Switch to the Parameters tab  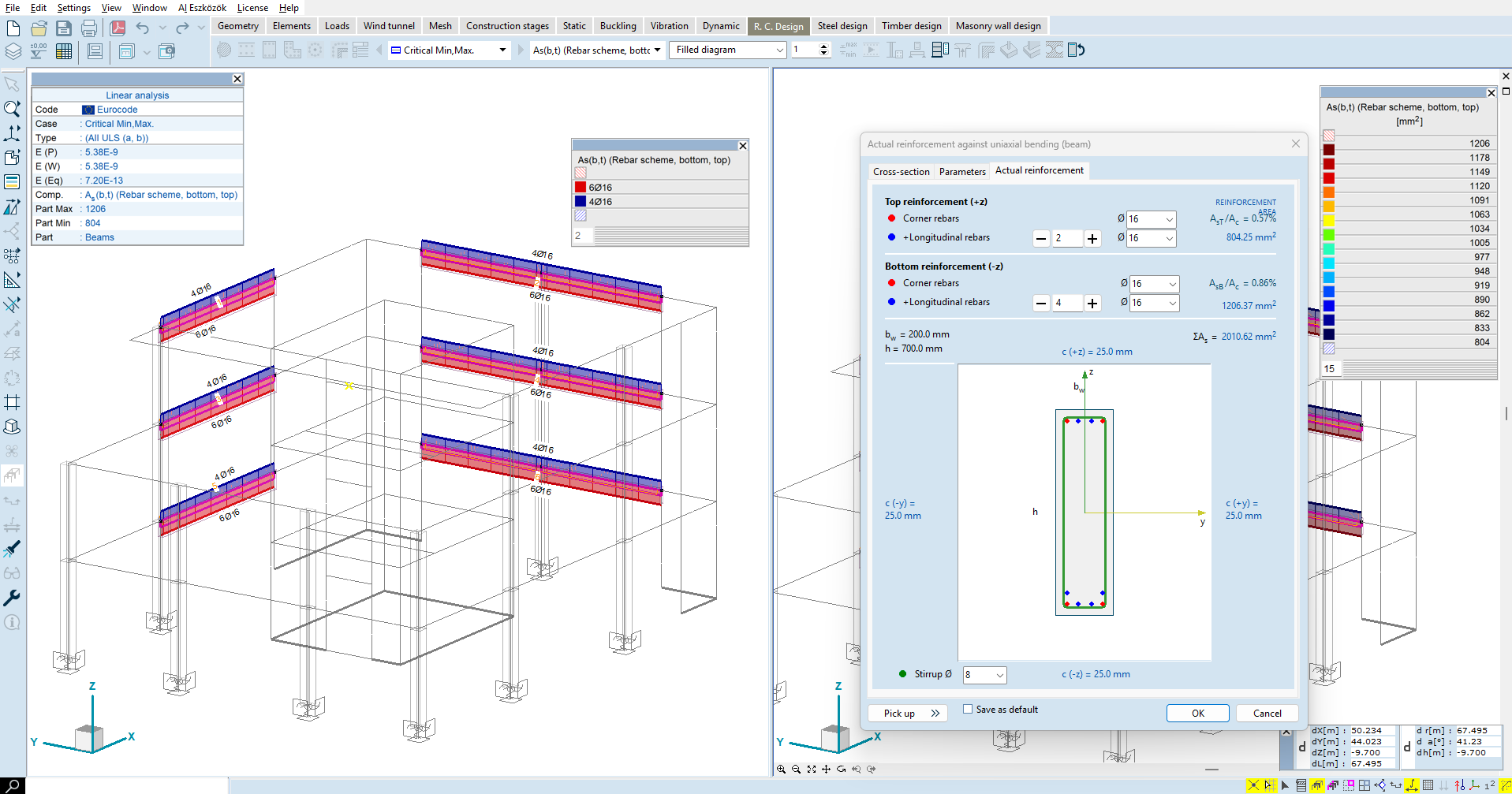pos(962,171)
